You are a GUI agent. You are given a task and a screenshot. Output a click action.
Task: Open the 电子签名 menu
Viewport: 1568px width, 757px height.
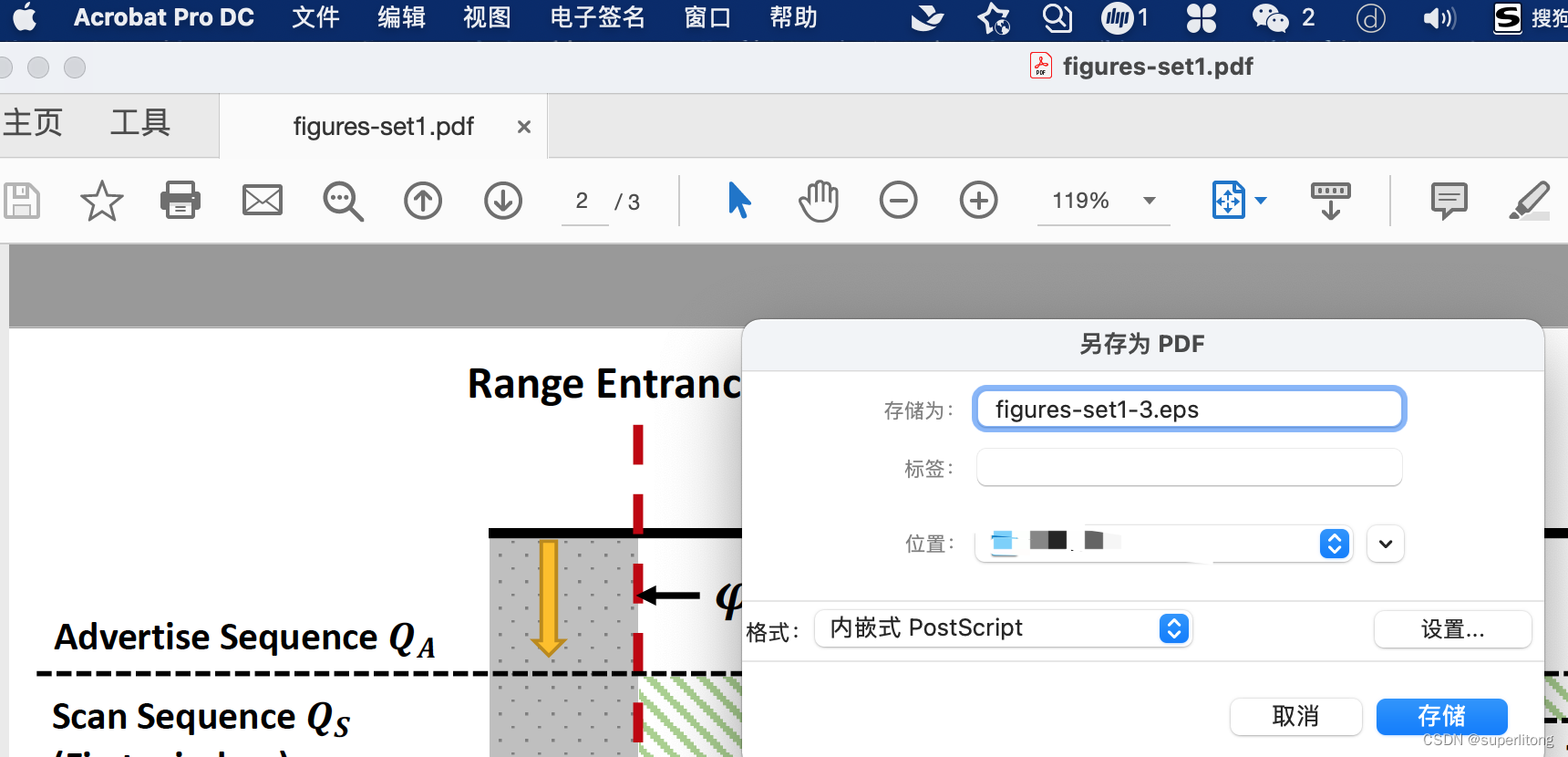pos(597,17)
